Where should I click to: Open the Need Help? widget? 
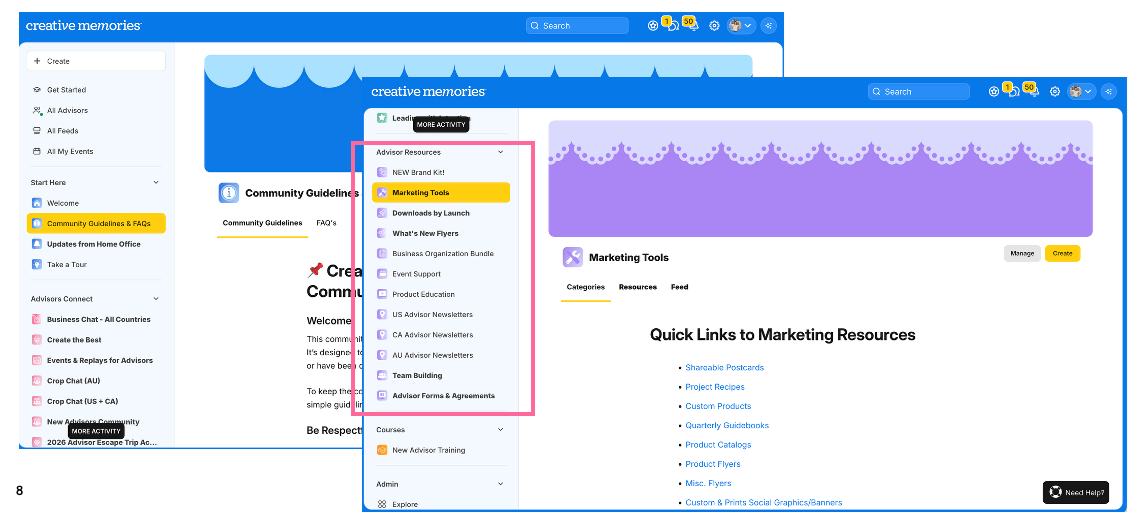(x=1076, y=492)
